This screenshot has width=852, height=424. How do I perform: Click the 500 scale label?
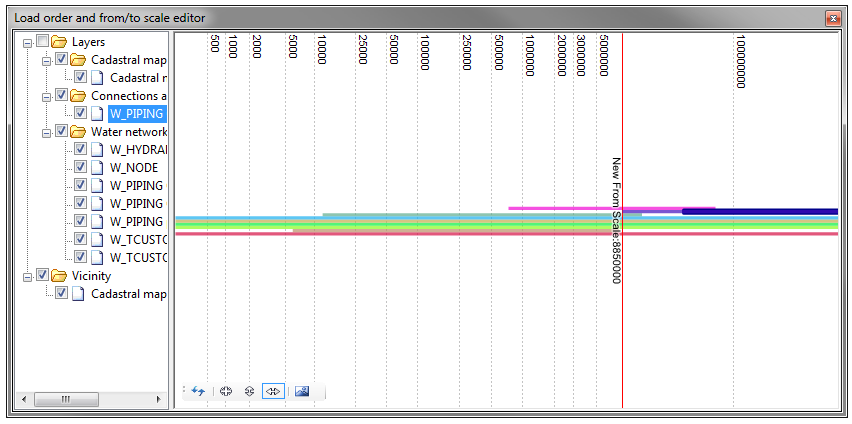[x=214, y=44]
